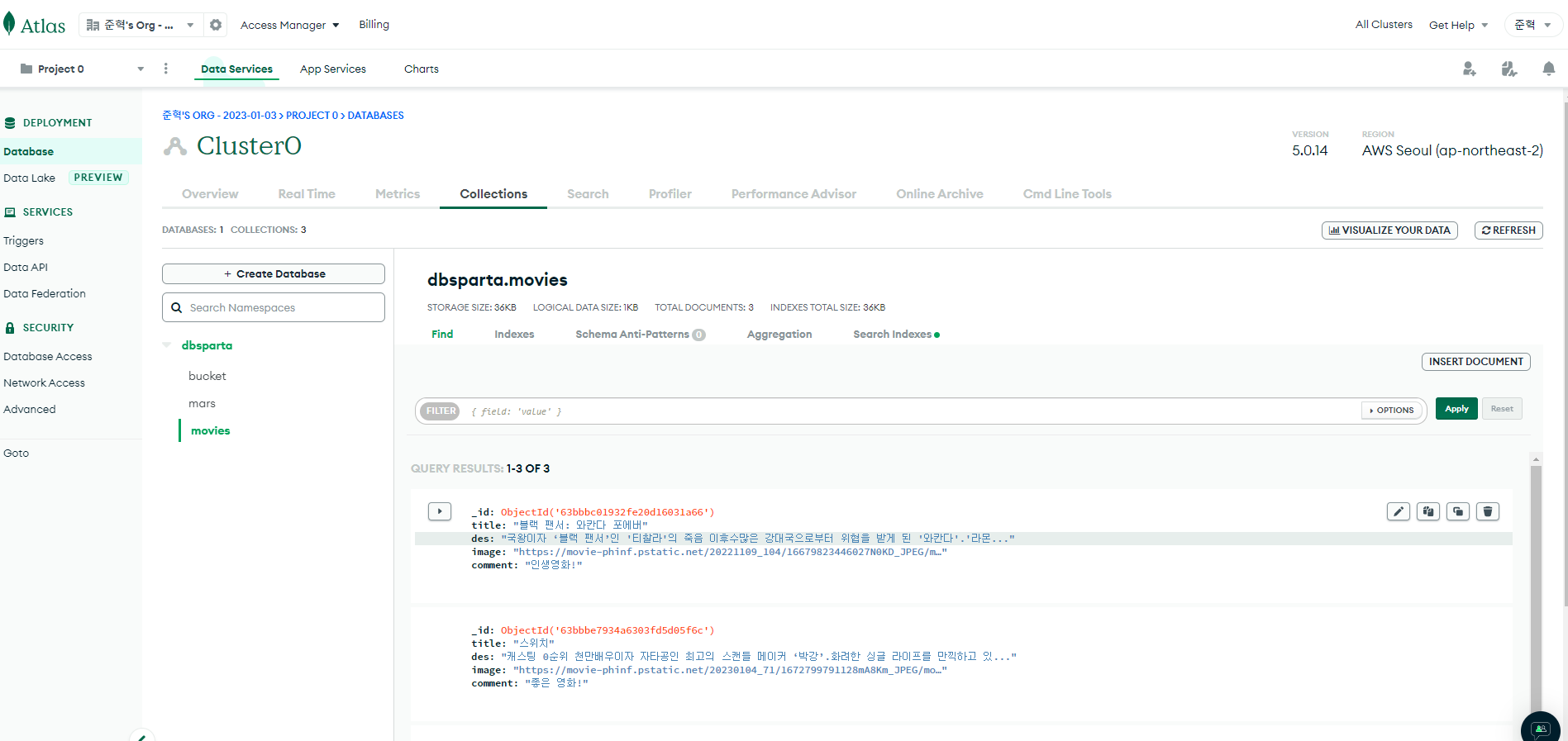The image size is (1568, 741).
Task: Reset the filter query
Action: tap(1502, 409)
